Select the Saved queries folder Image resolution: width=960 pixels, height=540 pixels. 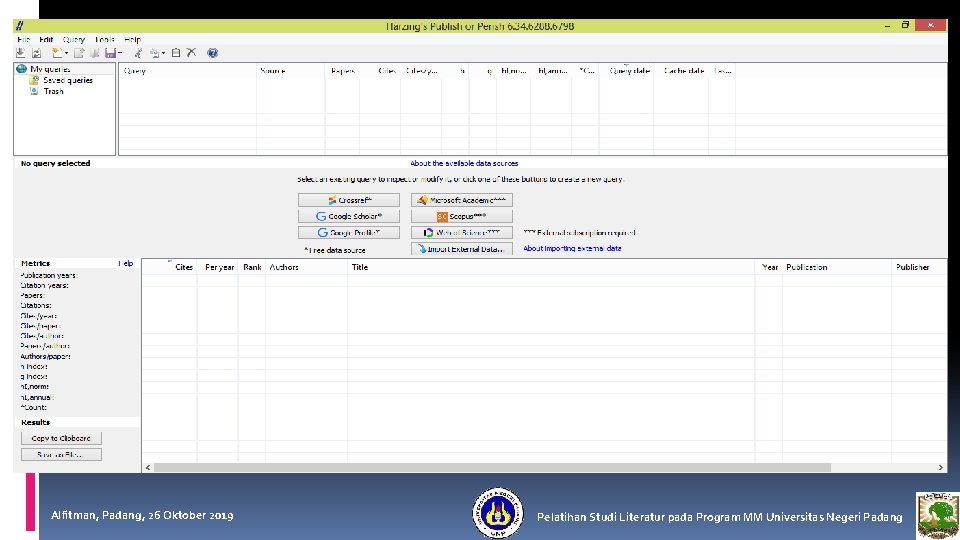pyautogui.click(x=68, y=80)
